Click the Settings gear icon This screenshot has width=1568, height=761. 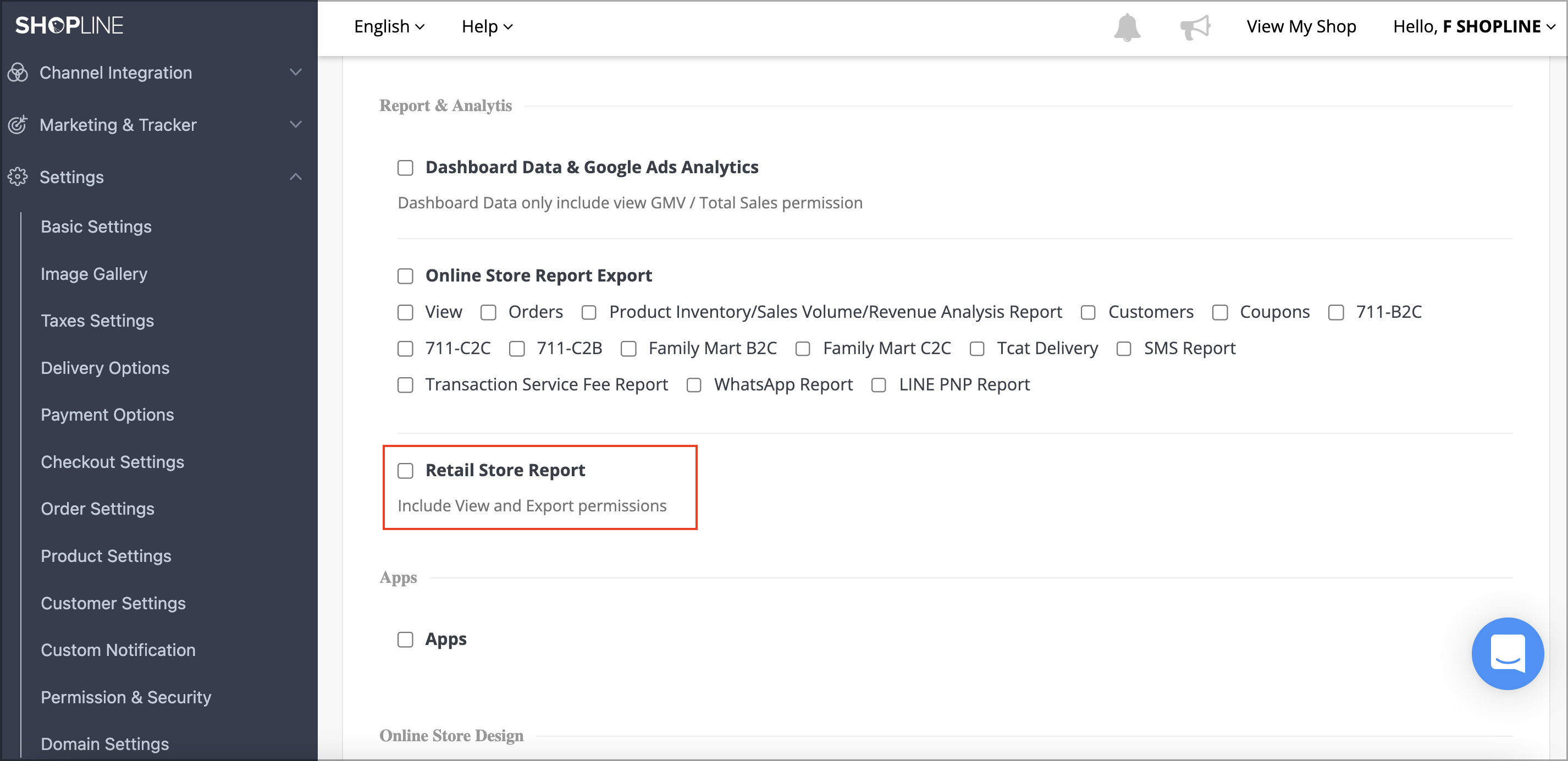click(x=18, y=177)
